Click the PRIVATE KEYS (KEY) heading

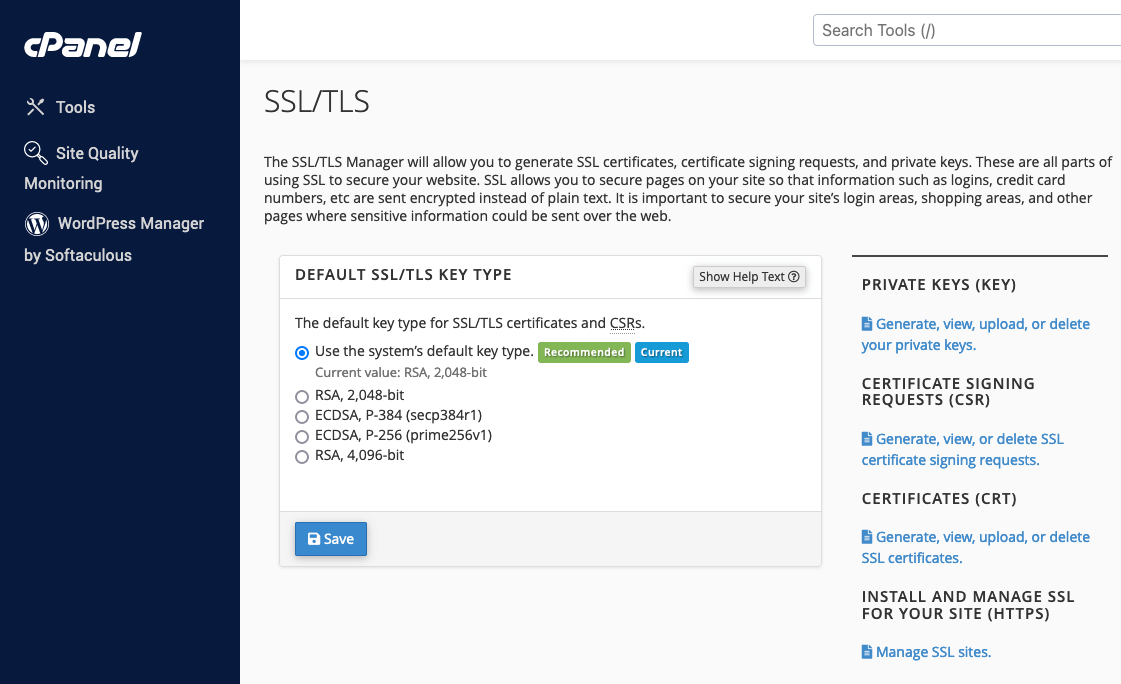click(x=939, y=284)
